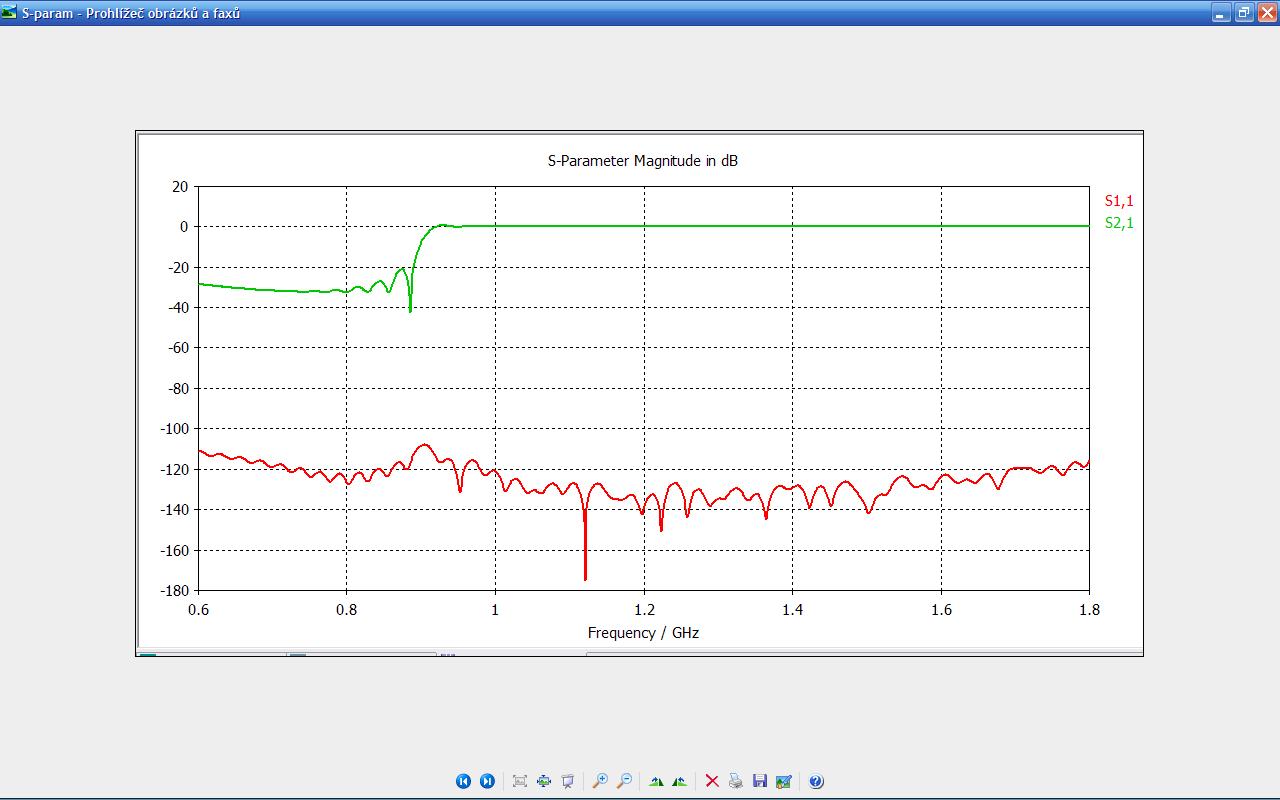Zoom out with the magnifier minus icon
Viewport: 1280px width, 800px height.
[624, 781]
